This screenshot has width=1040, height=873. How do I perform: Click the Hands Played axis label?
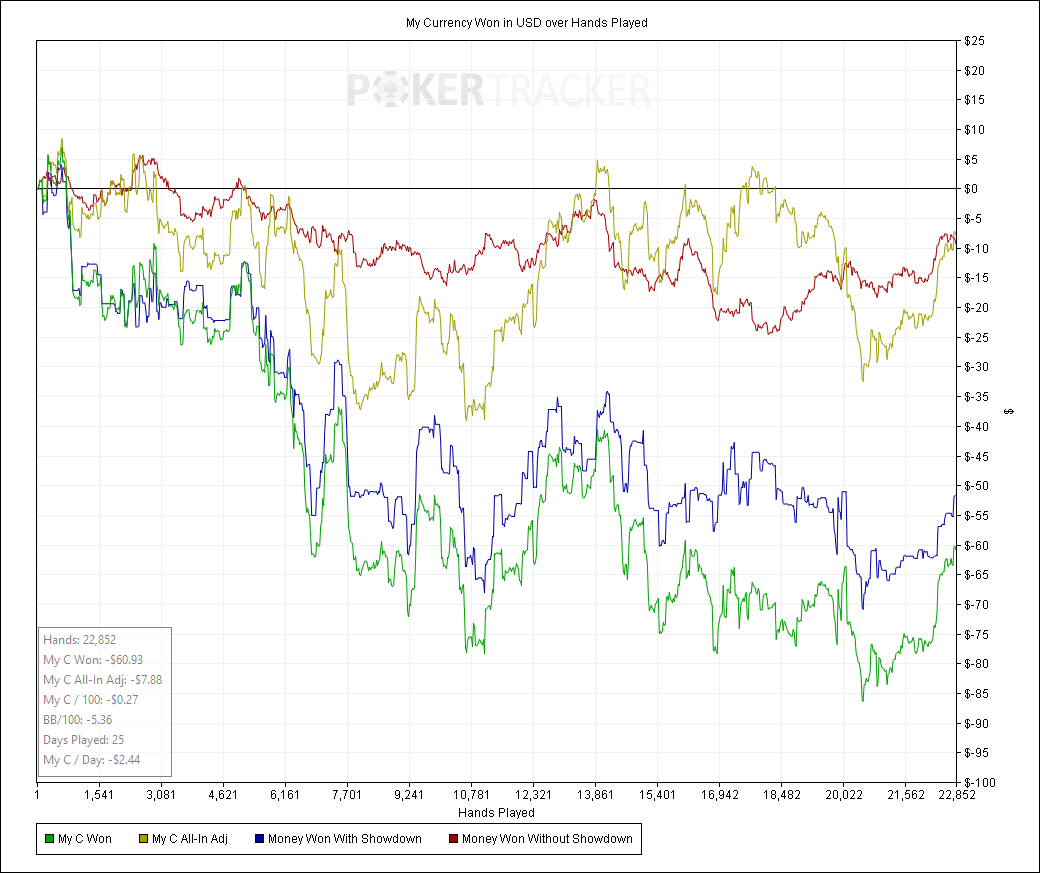pos(496,813)
